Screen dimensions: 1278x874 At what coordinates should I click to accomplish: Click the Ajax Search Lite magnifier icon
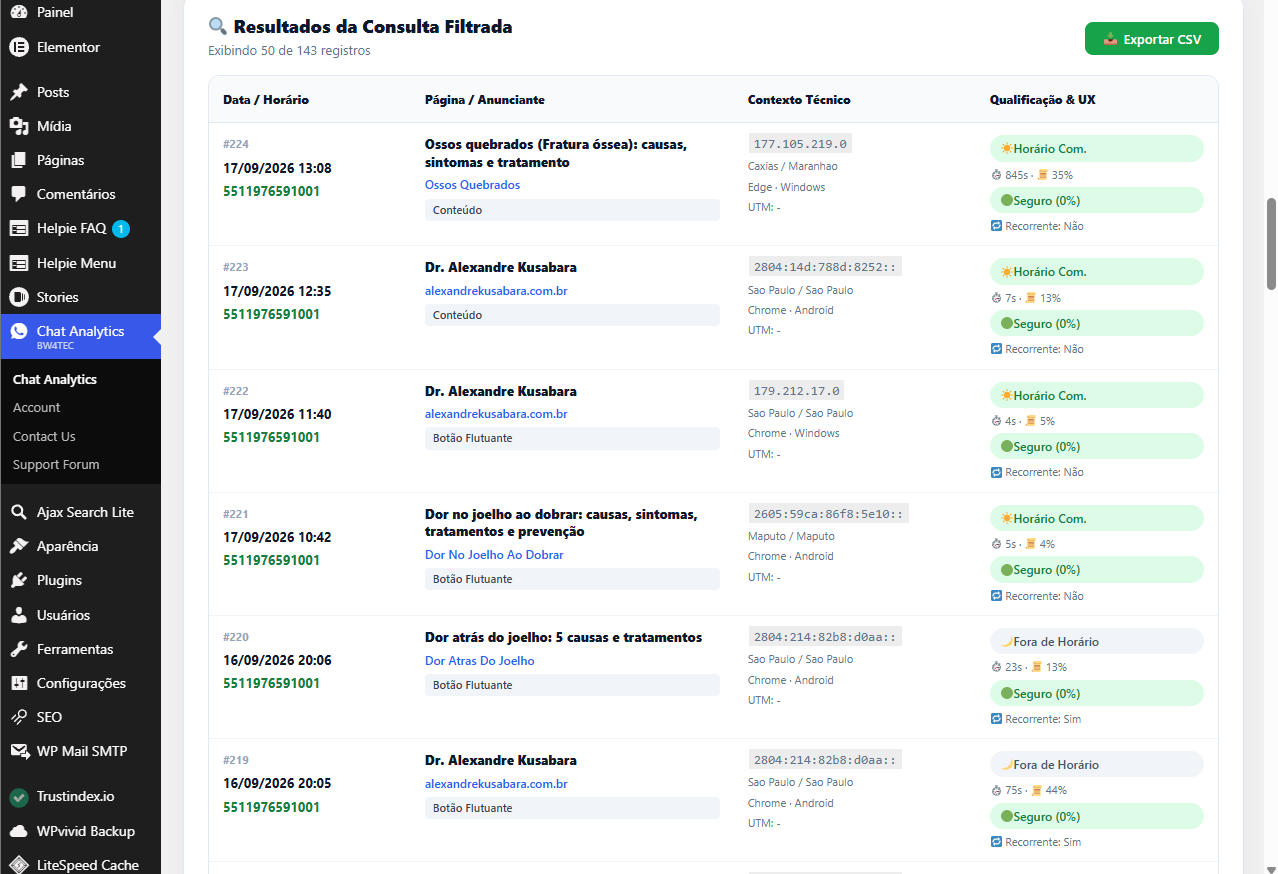pos(18,512)
